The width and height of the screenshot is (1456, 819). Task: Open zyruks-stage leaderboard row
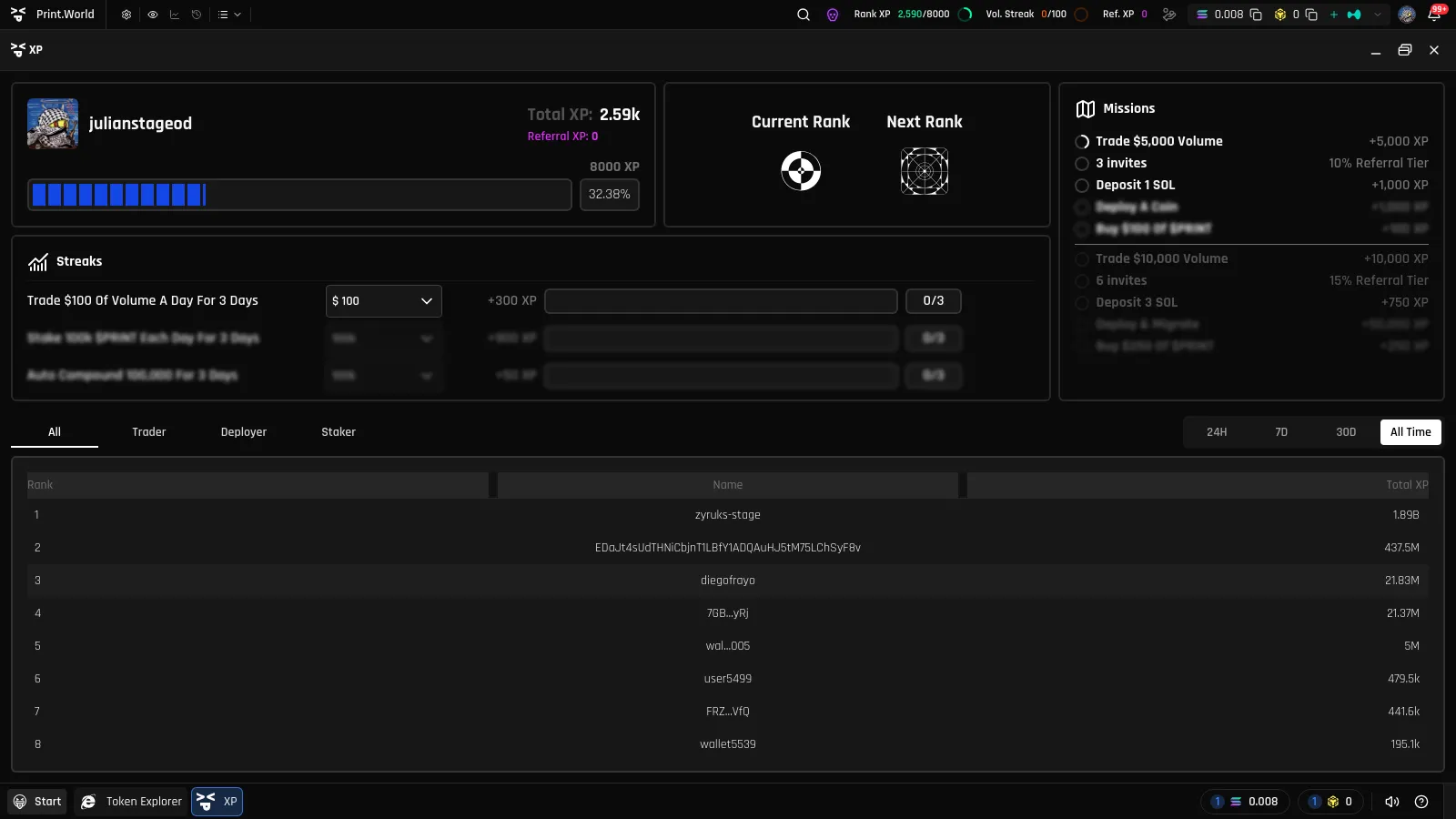click(728, 515)
